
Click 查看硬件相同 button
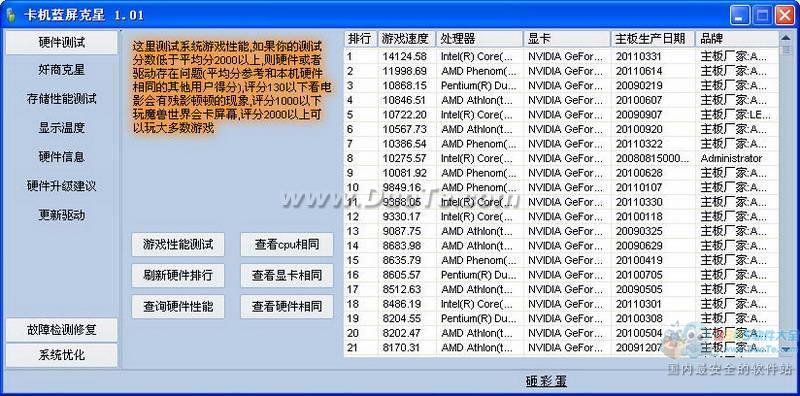(287, 307)
